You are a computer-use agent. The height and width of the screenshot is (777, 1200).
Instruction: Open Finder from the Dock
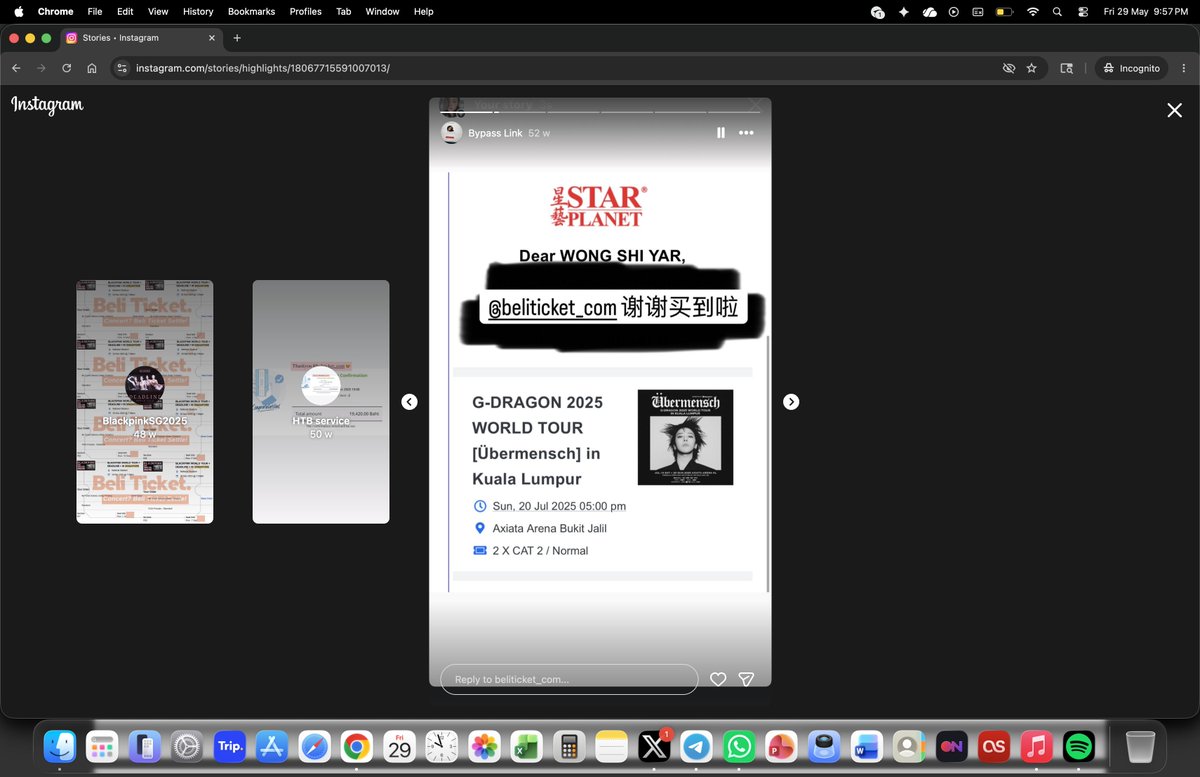(x=60, y=746)
